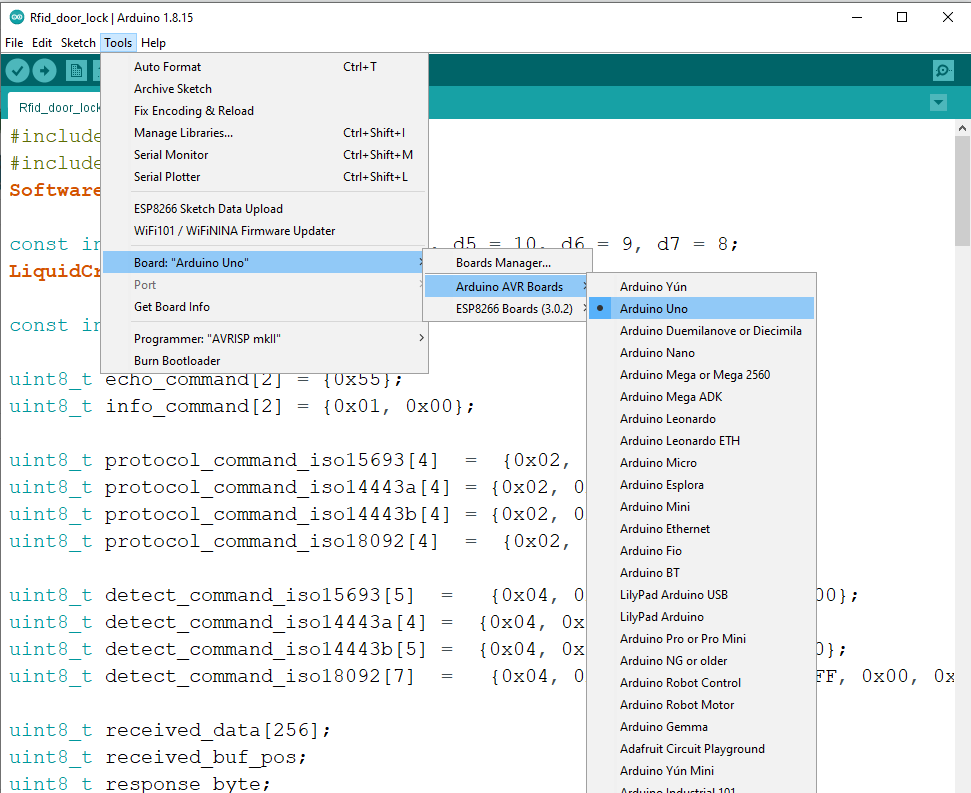The width and height of the screenshot is (971, 793).
Task: Open the tab options dropdown arrow
Action: click(938, 103)
